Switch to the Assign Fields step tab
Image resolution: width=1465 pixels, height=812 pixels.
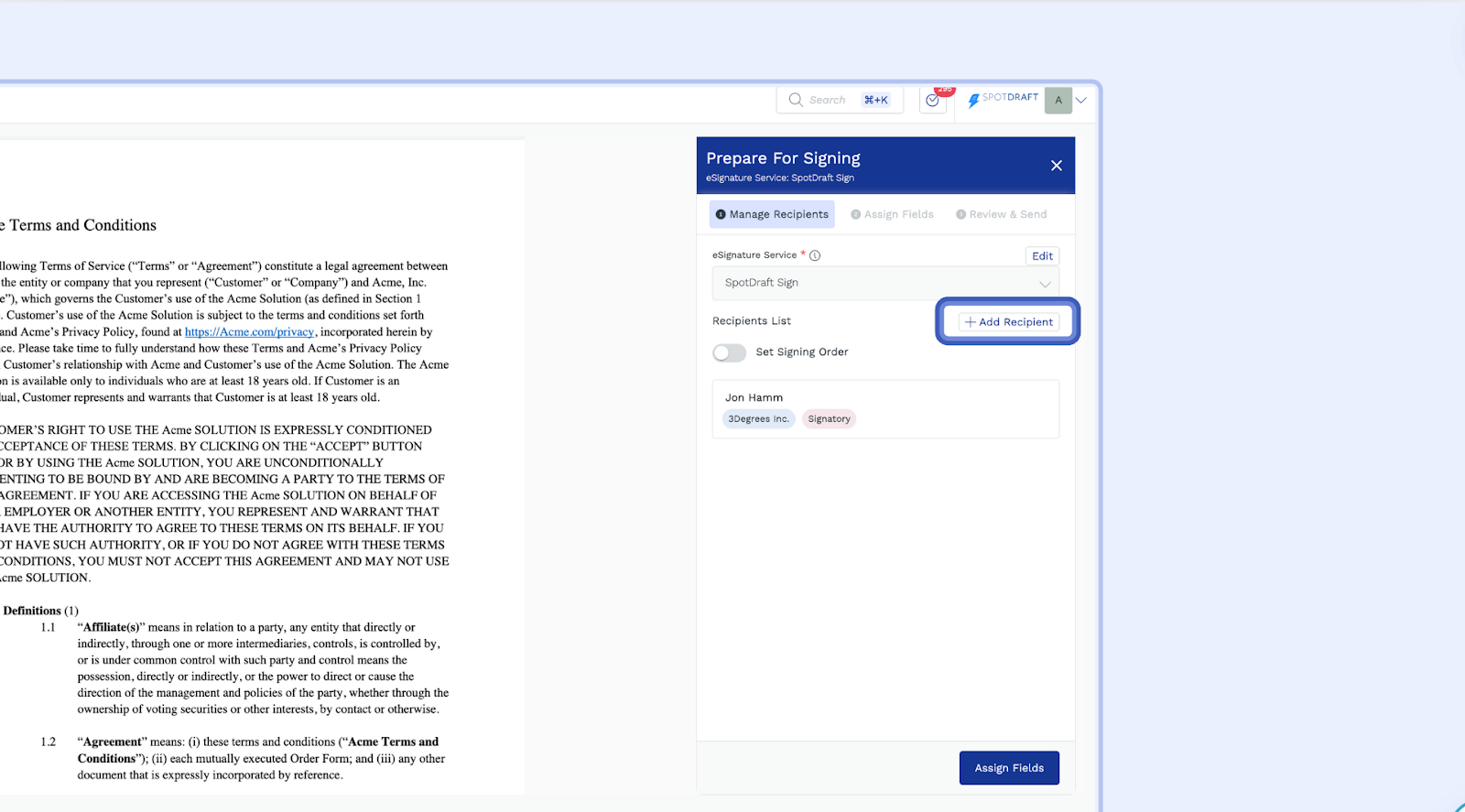893,214
